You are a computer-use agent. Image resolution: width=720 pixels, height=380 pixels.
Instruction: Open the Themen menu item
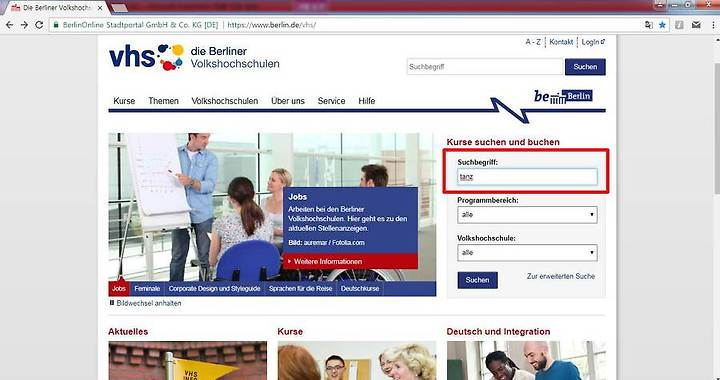click(x=163, y=101)
